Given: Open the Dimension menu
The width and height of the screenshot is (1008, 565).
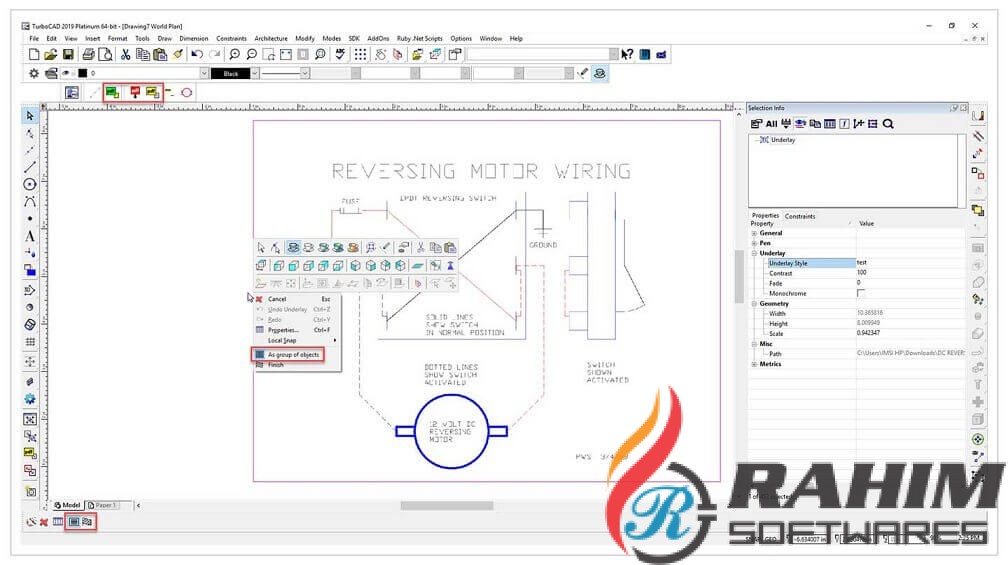Looking at the screenshot, I should (194, 39).
